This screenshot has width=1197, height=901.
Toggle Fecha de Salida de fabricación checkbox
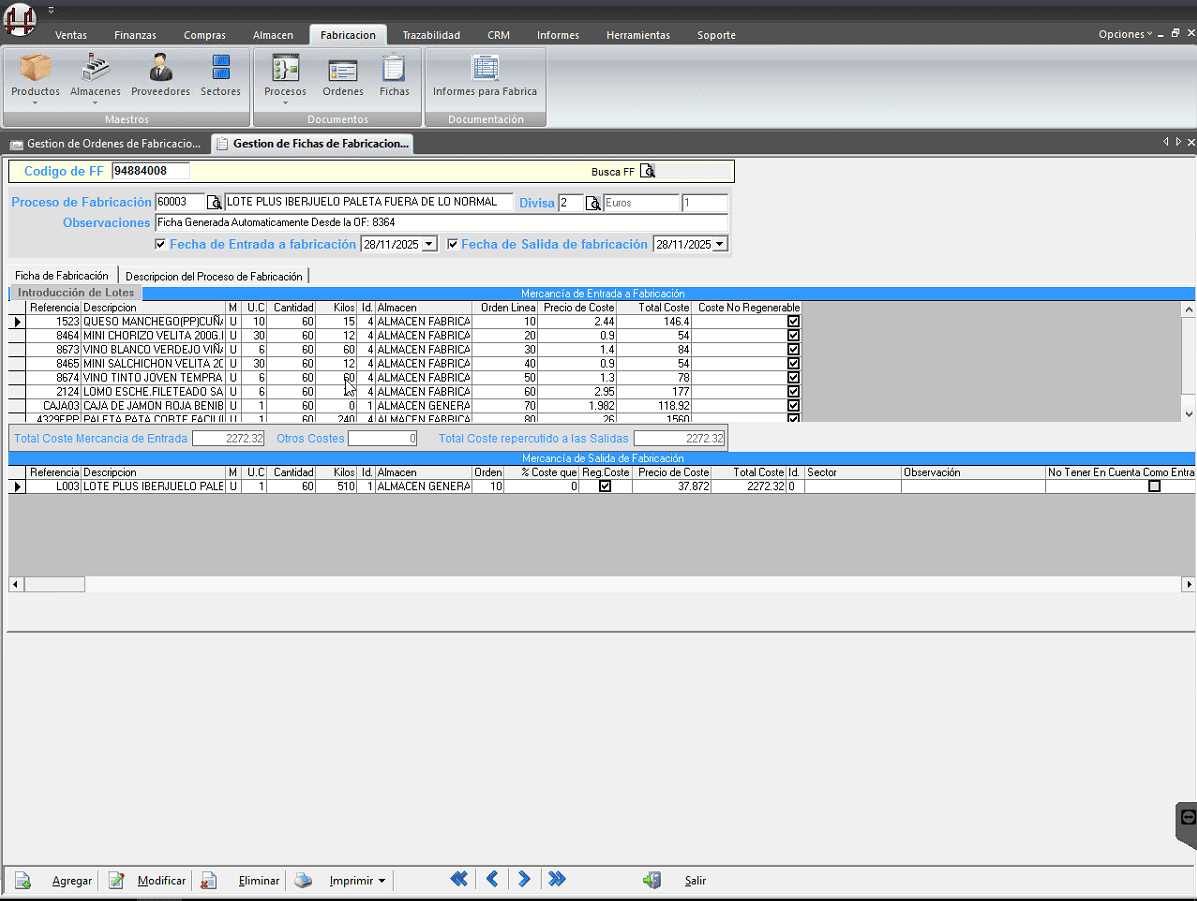(x=453, y=244)
